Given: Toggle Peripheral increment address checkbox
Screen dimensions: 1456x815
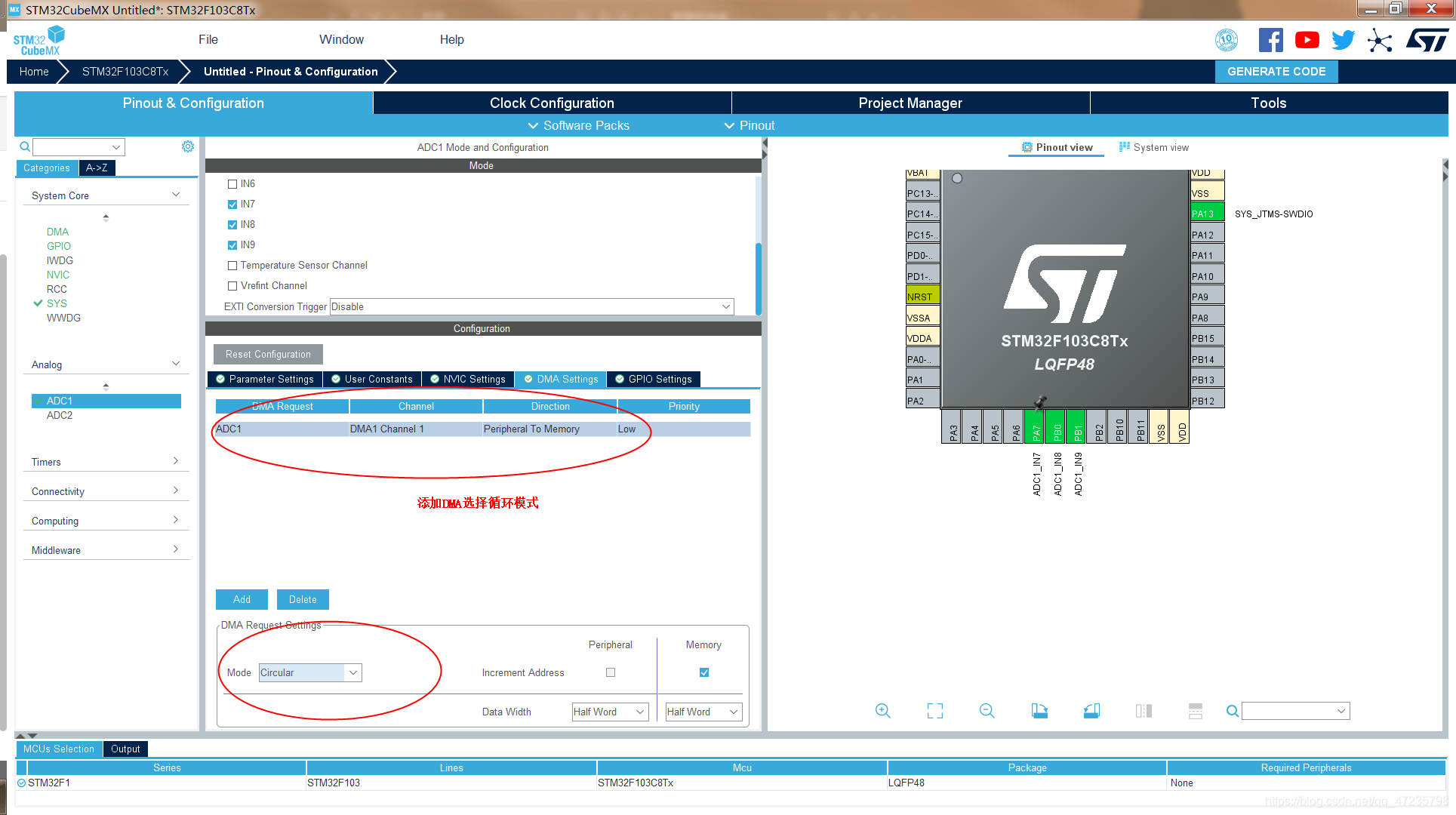Looking at the screenshot, I should [611, 672].
